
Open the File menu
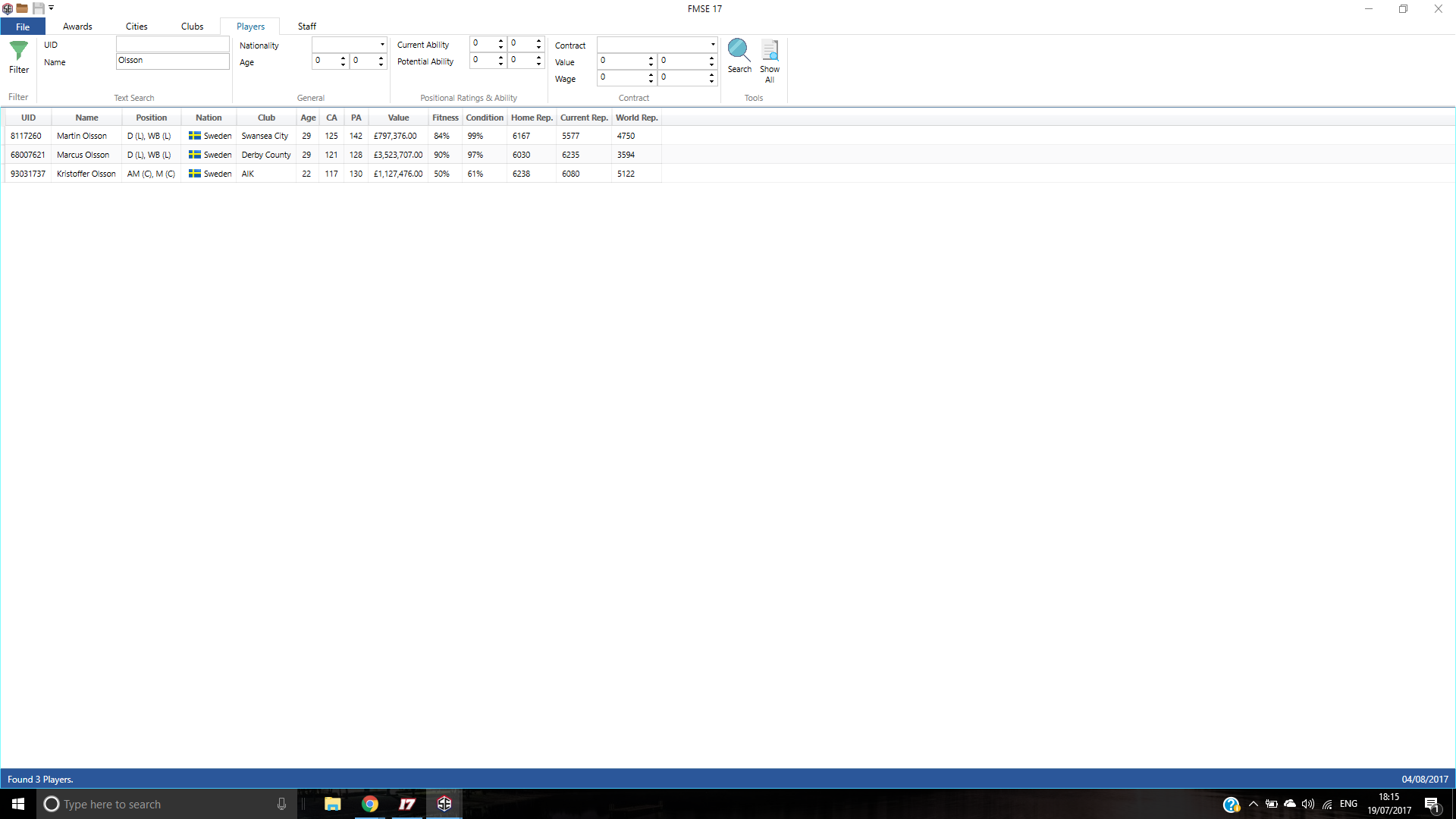23,27
